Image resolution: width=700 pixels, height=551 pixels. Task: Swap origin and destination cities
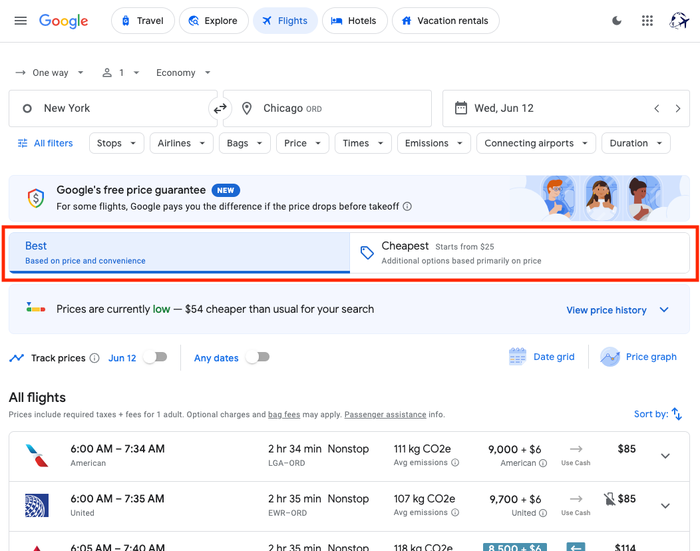coord(220,109)
